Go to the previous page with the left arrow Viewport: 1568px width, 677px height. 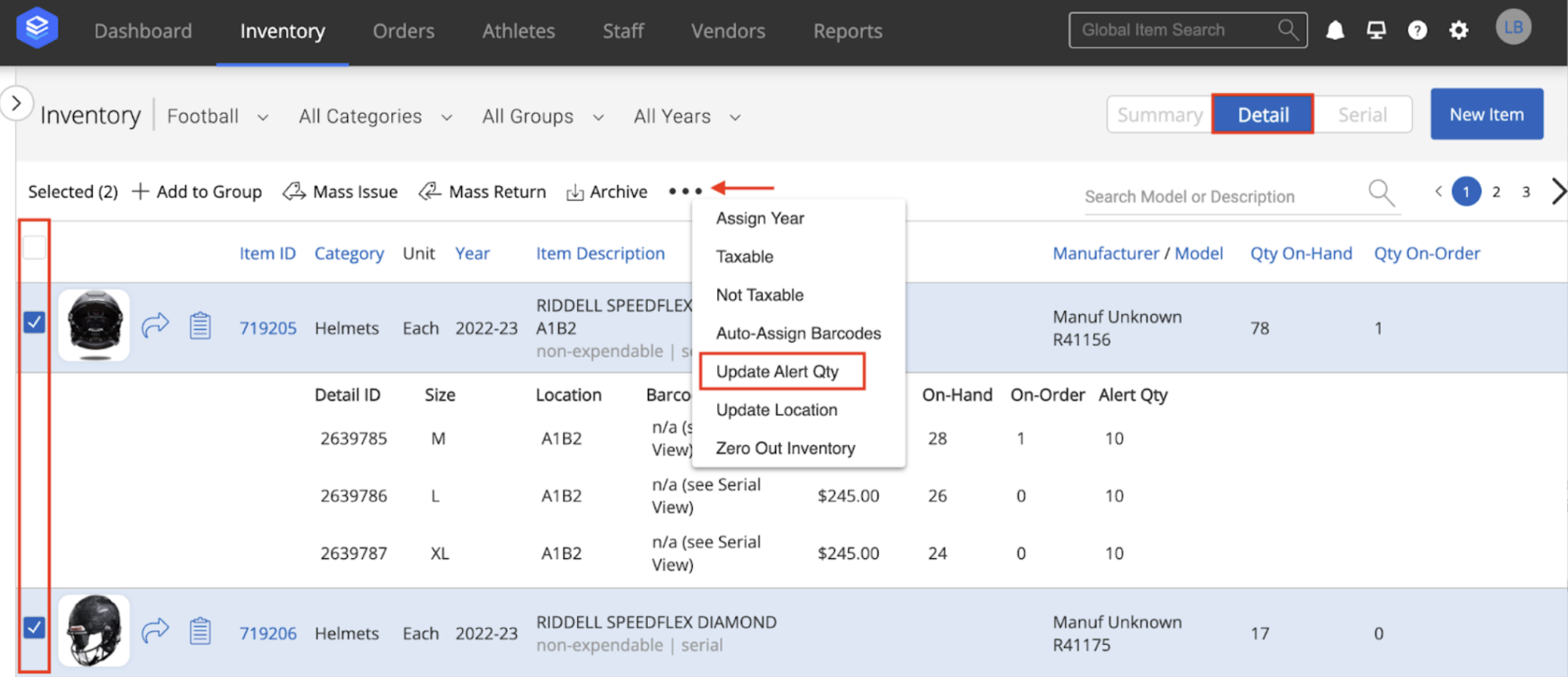pos(1438,191)
